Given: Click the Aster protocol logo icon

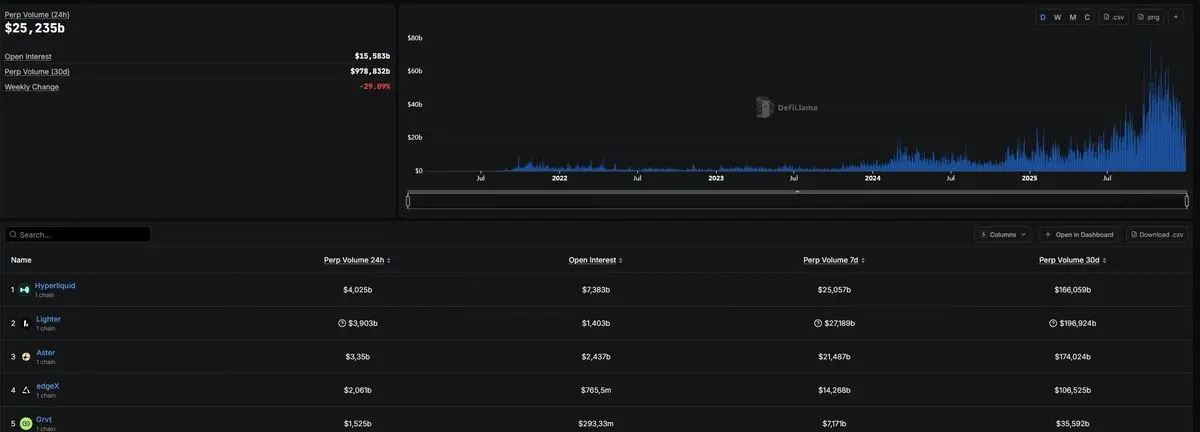Looking at the screenshot, I should 25,357.
